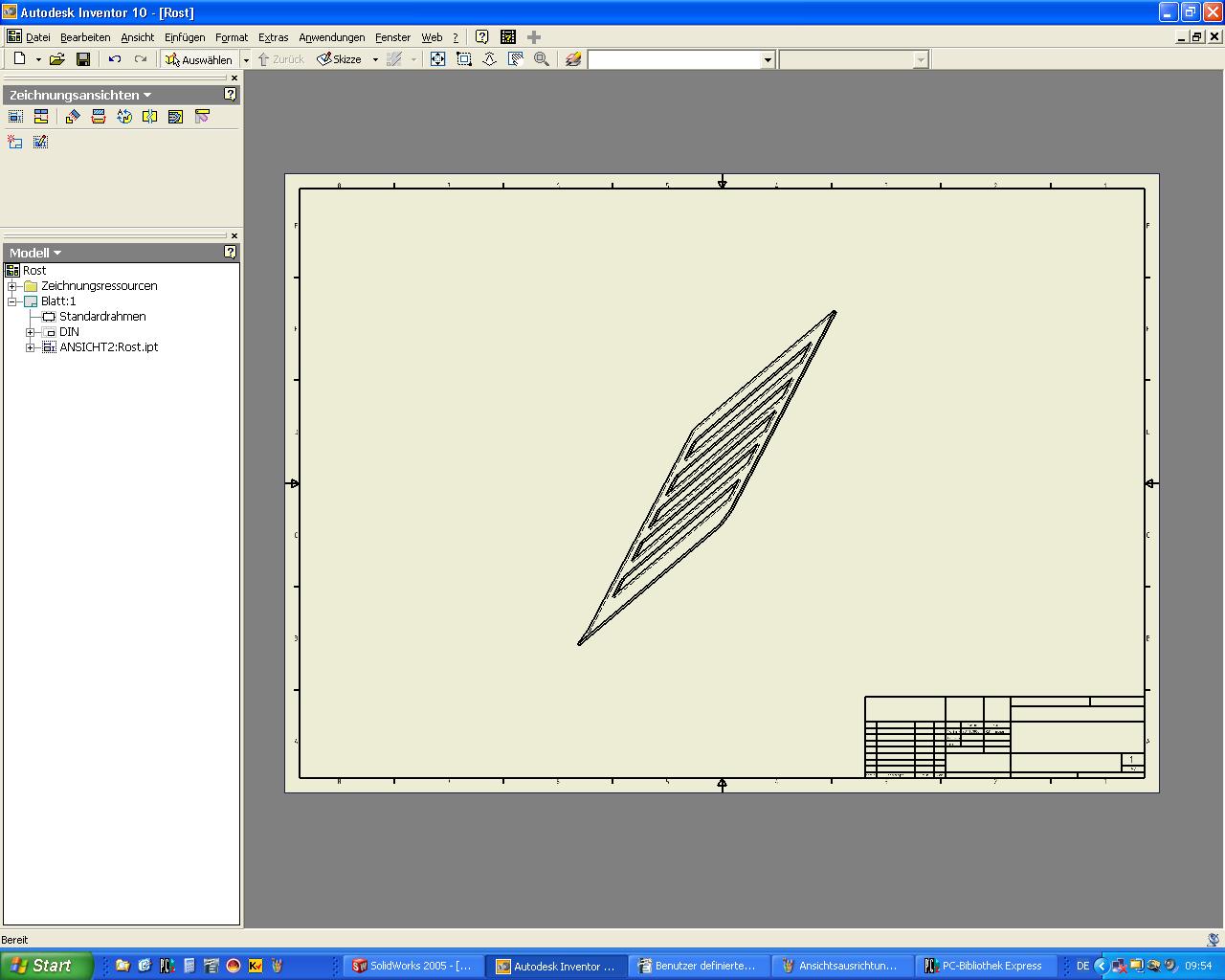Switch to SolidWorks 2005 taskbar window
The image size is (1225, 980).
412,966
